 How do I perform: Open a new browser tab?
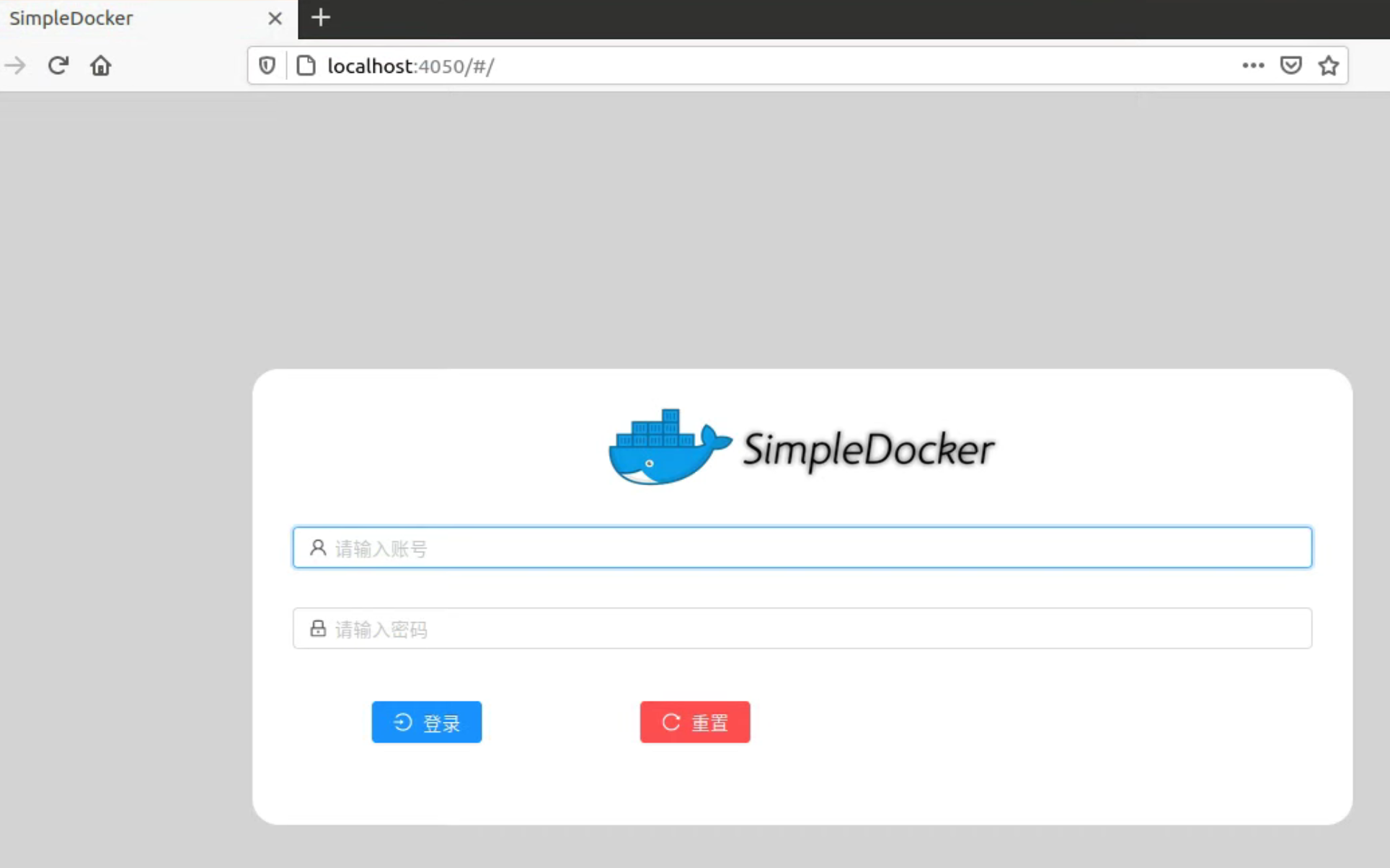coord(321,17)
